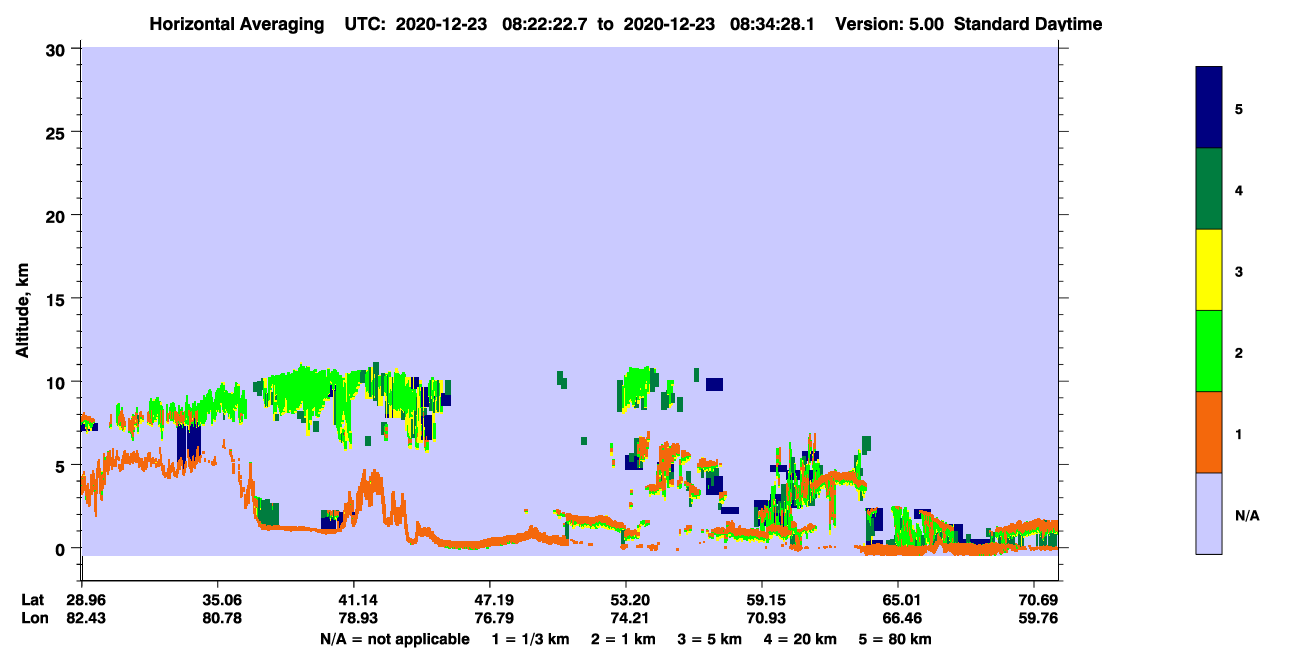The height and width of the screenshot is (667, 1300).
Task: Click the 'Lat' row label
Action: click(33, 600)
